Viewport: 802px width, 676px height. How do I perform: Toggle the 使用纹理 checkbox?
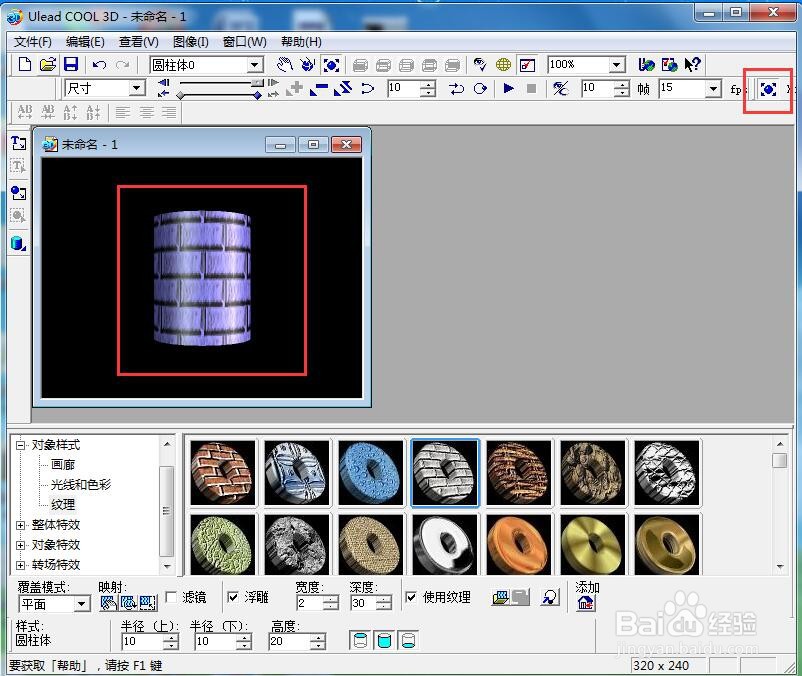[x=411, y=597]
